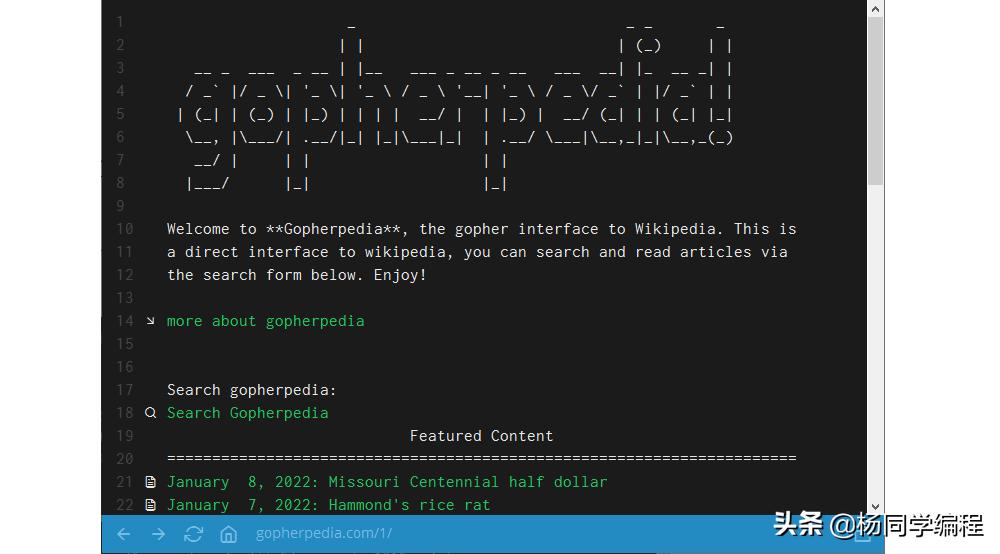Click the 'the search form below. Enjoy!' line

[x=297, y=275]
